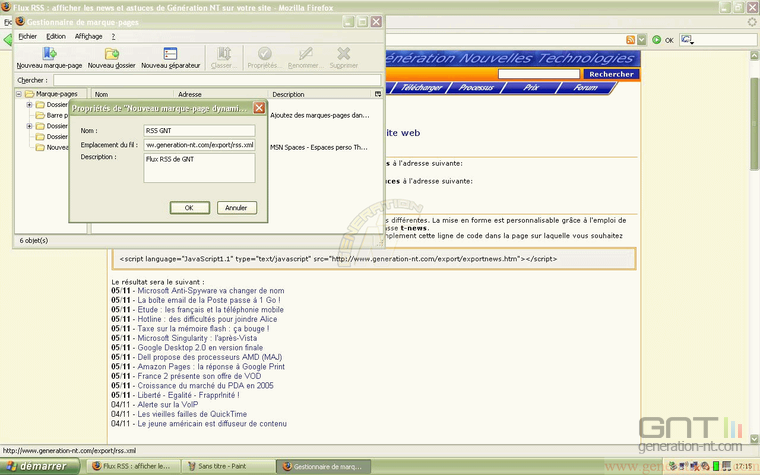This screenshot has width=760, height=475.
Task: Open link Google Desktop 2.0 en version finale
Action: [200, 348]
